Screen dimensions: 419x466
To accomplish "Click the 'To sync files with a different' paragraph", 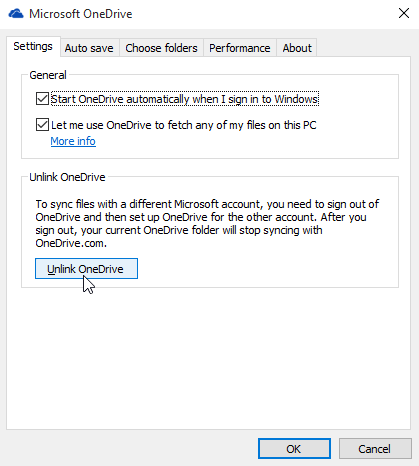I will click(x=207, y=224).
